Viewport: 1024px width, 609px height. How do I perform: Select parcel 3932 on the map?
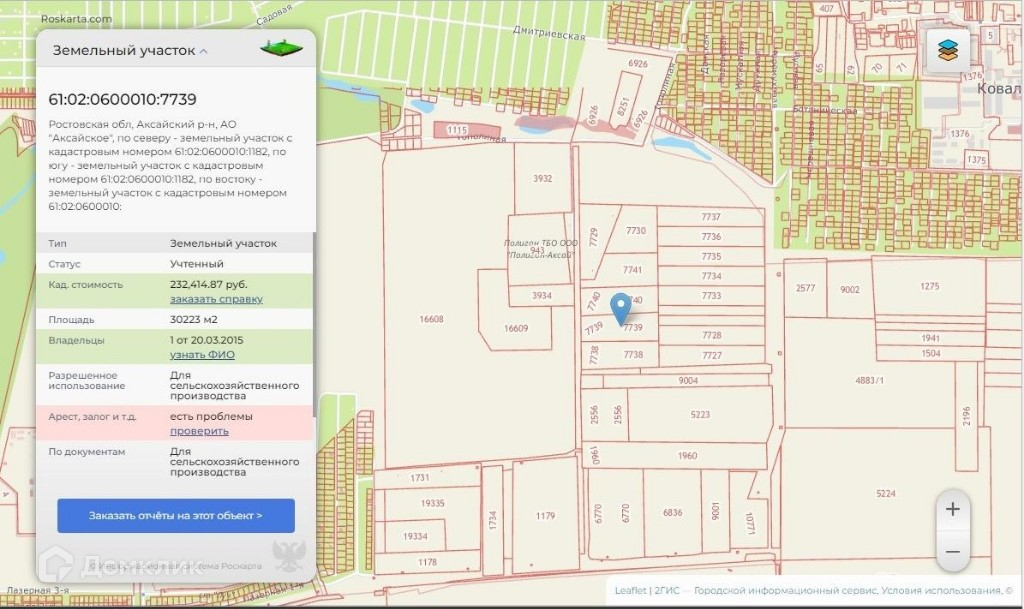point(543,178)
